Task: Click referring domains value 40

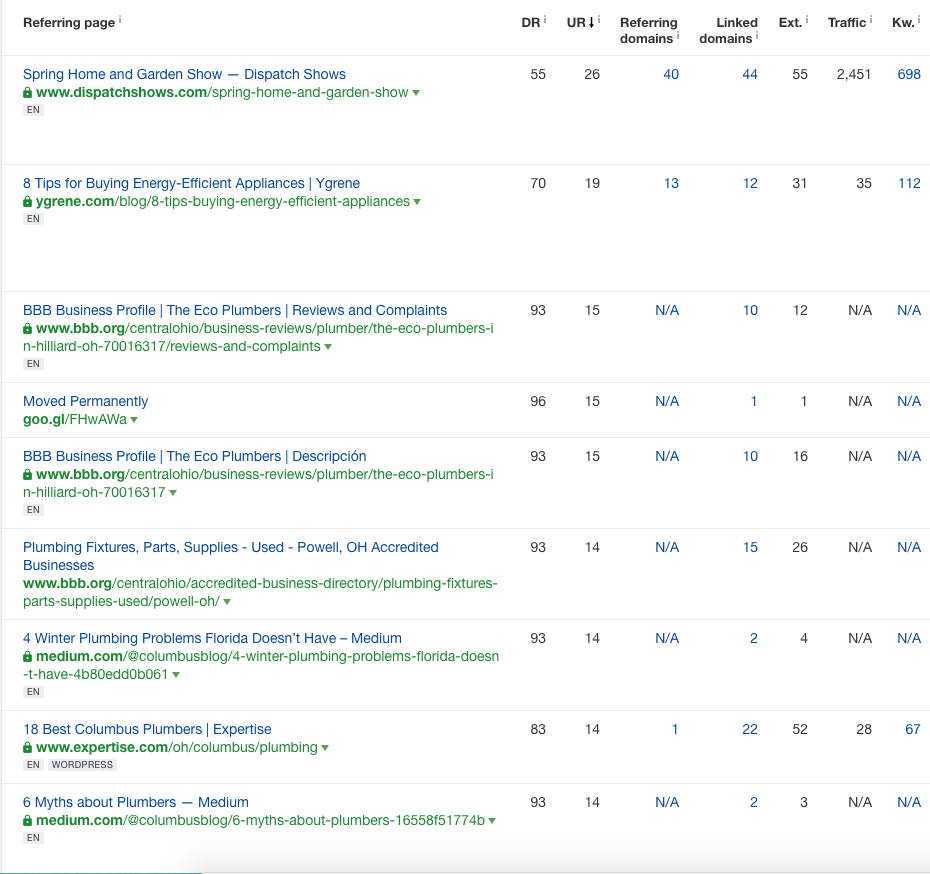Action: (671, 74)
